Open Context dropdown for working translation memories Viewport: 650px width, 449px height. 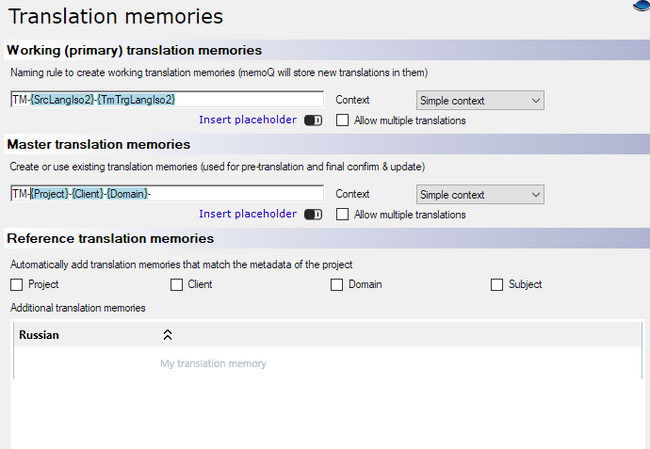tap(479, 100)
